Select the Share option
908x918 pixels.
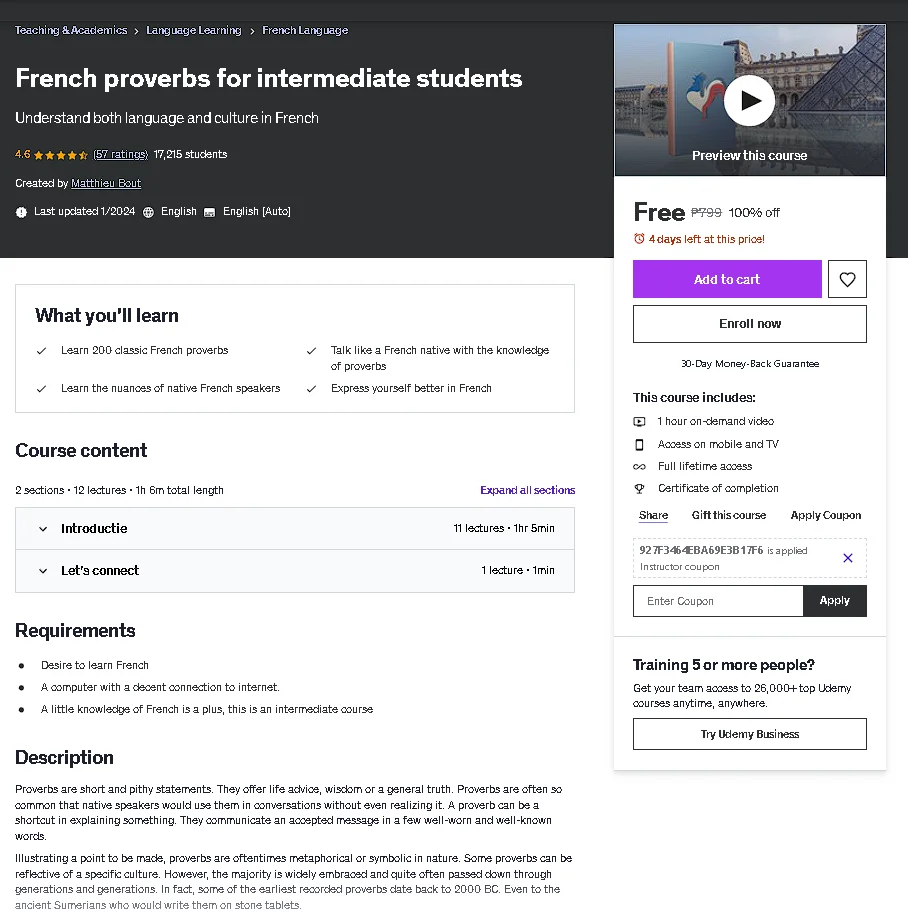click(x=653, y=515)
